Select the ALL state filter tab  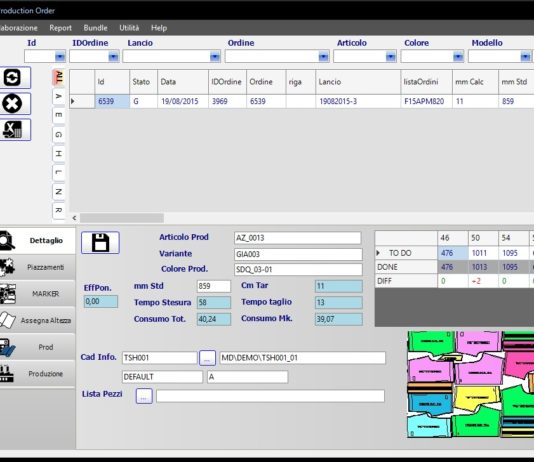(59, 77)
